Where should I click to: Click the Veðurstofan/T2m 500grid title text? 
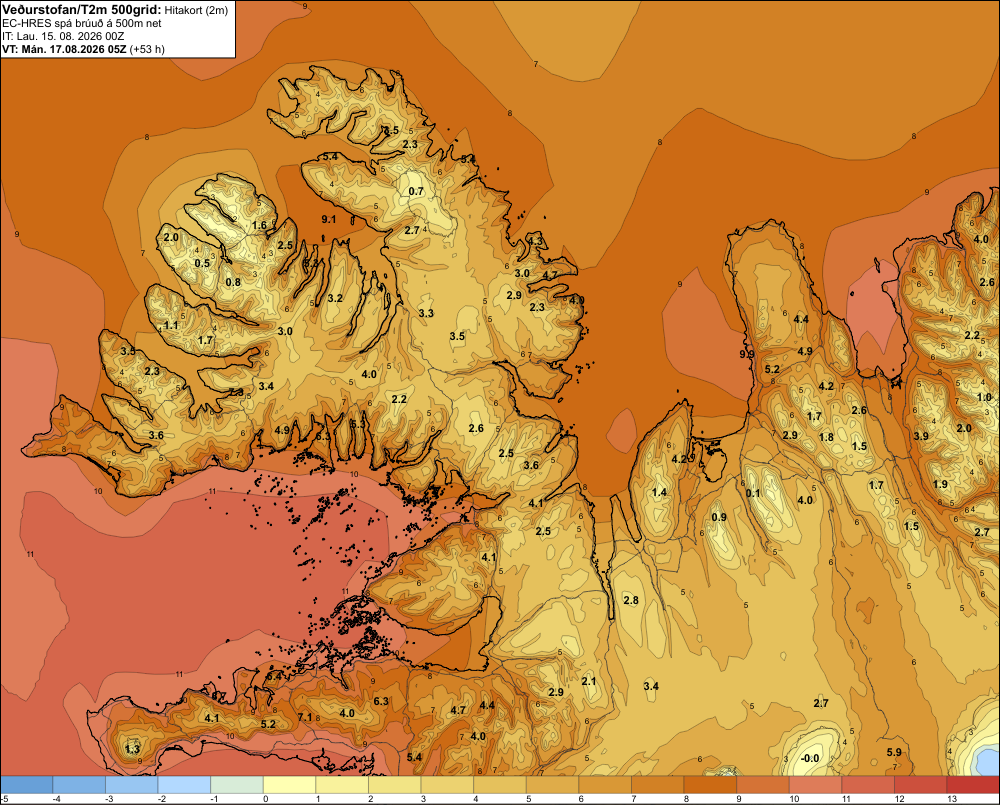[82, 9]
